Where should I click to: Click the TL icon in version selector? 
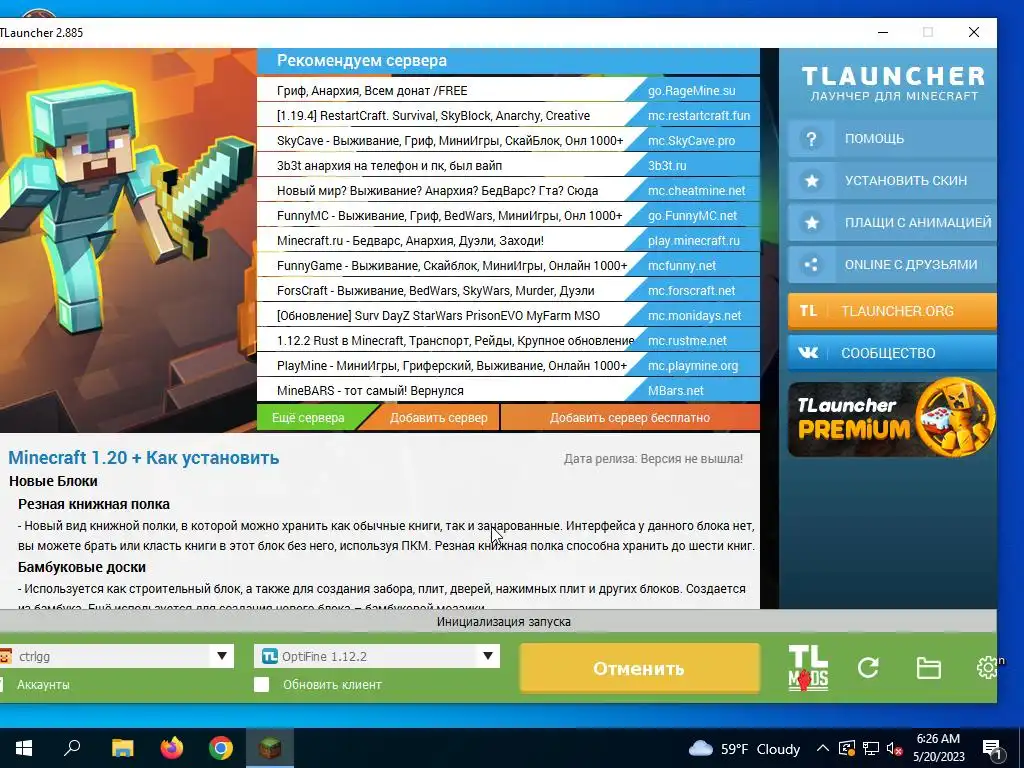point(269,656)
